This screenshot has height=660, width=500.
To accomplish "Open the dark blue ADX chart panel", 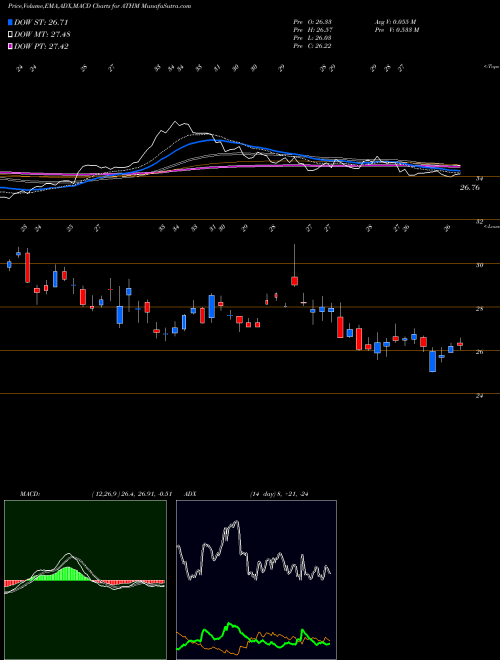I will tap(256, 580).
